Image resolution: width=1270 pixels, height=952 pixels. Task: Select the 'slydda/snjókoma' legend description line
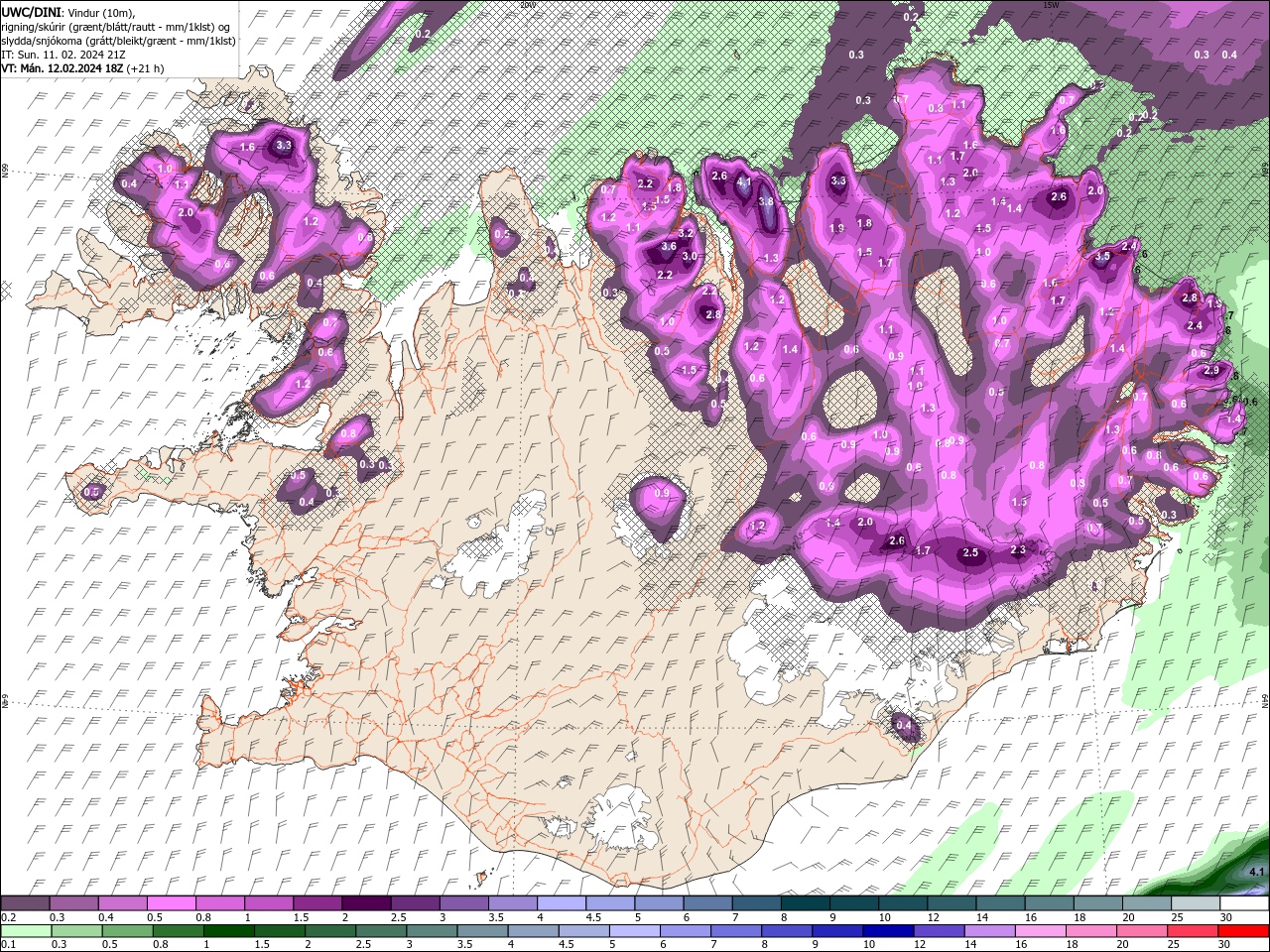click(118, 41)
